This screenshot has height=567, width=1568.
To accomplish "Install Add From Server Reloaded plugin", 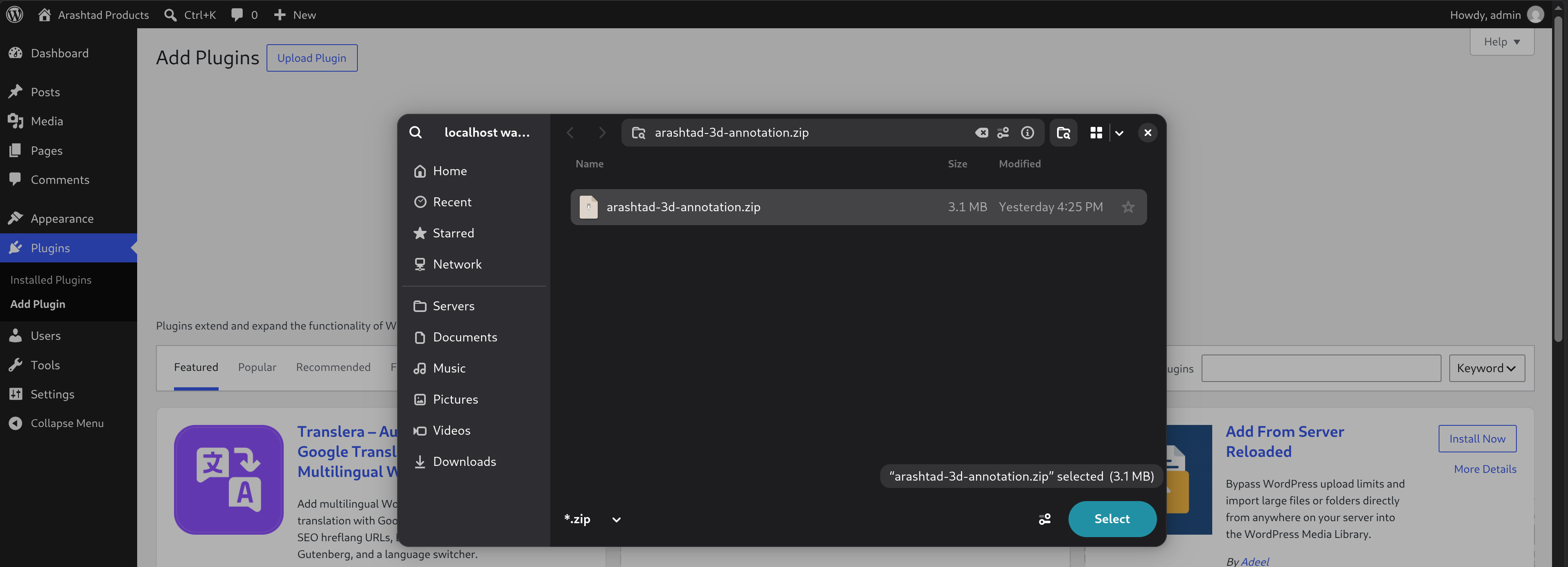I will [1477, 438].
